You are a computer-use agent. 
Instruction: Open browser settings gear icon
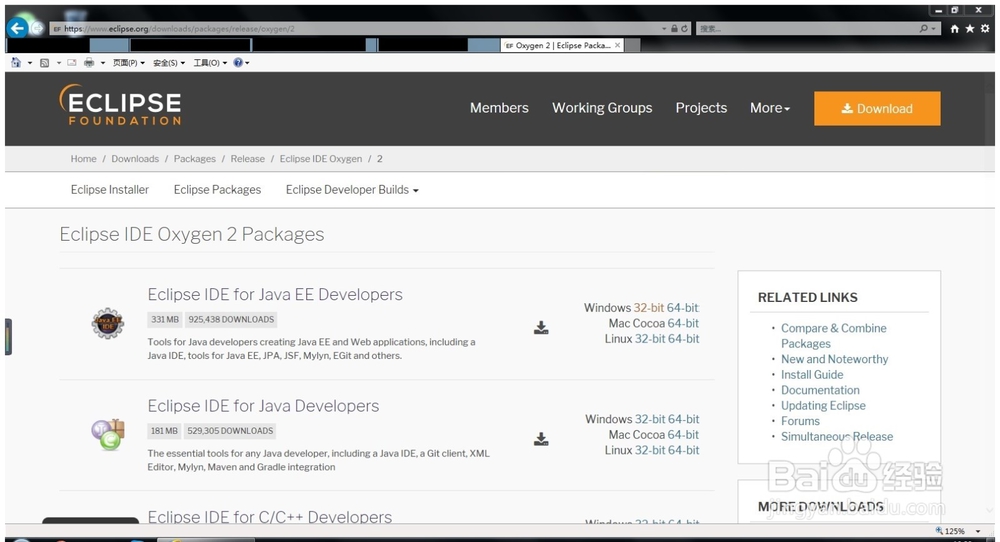coord(985,29)
